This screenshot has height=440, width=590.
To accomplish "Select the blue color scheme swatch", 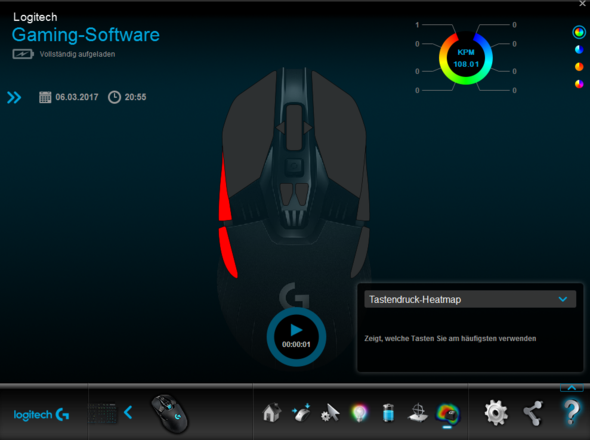I will pyautogui.click(x=579, y=50).
